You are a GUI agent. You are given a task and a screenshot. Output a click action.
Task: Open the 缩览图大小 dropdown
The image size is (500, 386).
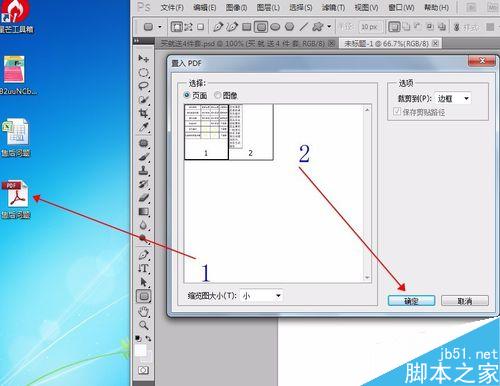261,295
